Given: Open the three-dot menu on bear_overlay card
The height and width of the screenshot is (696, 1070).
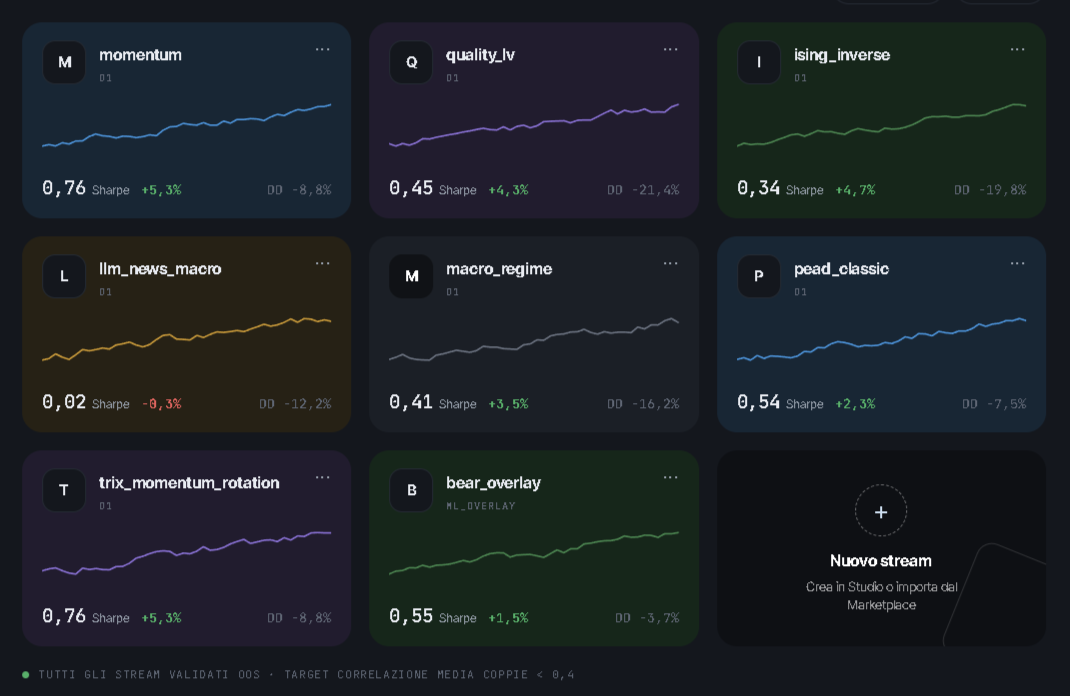Looking at the screenshot, I should click(671, 478).
